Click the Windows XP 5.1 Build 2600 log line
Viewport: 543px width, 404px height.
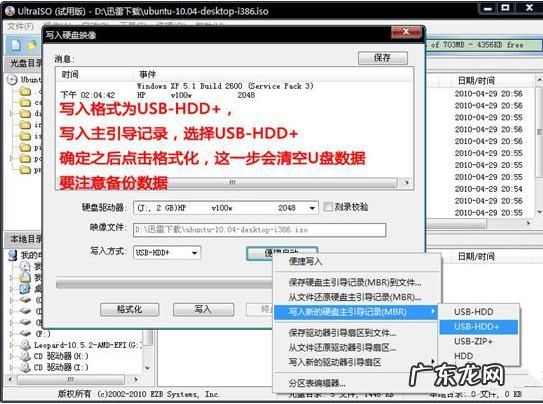point(225,86)
